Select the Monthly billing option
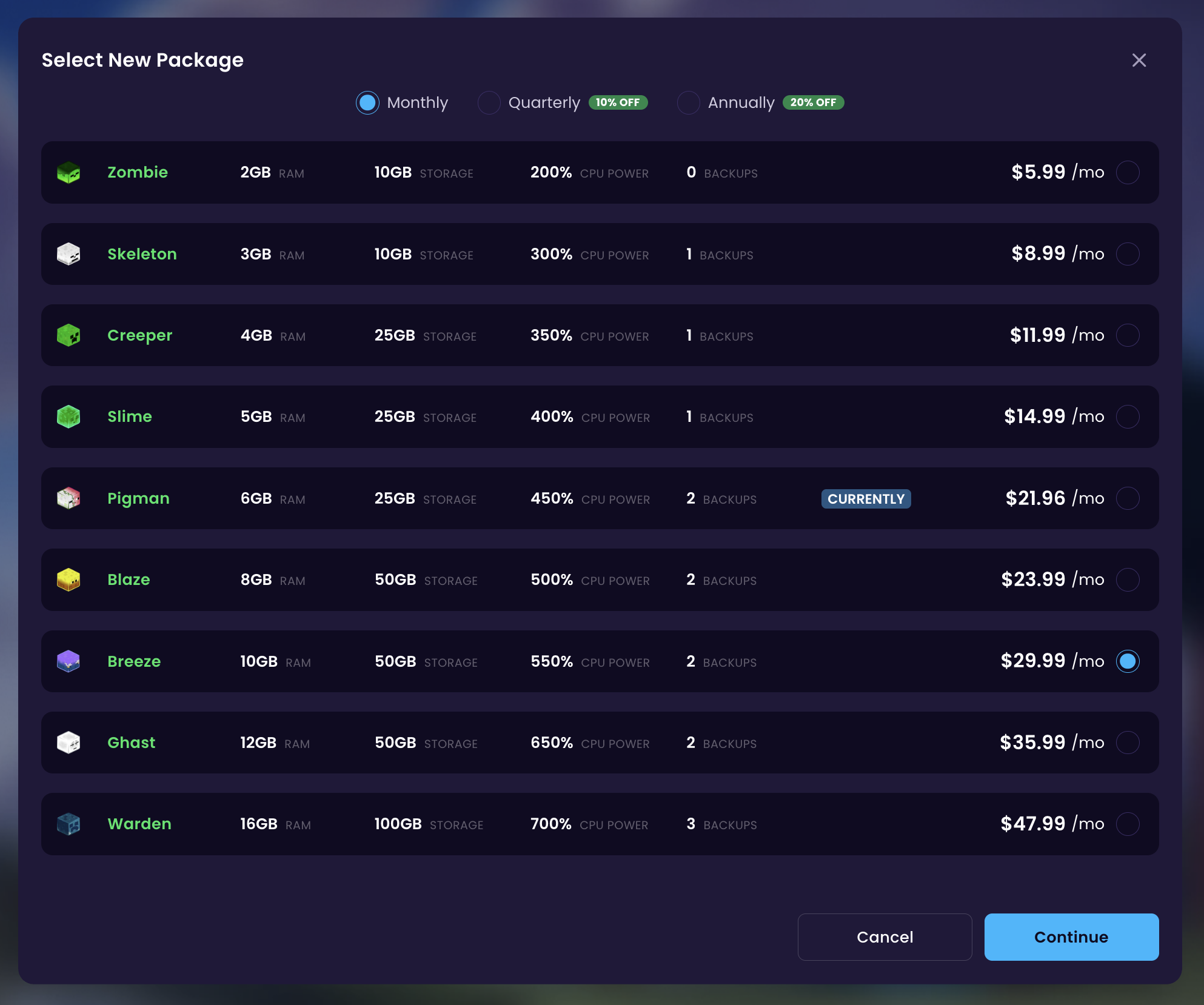Image resolution: width=1204 pixels, height=1005 pixels. coord(367,103)
